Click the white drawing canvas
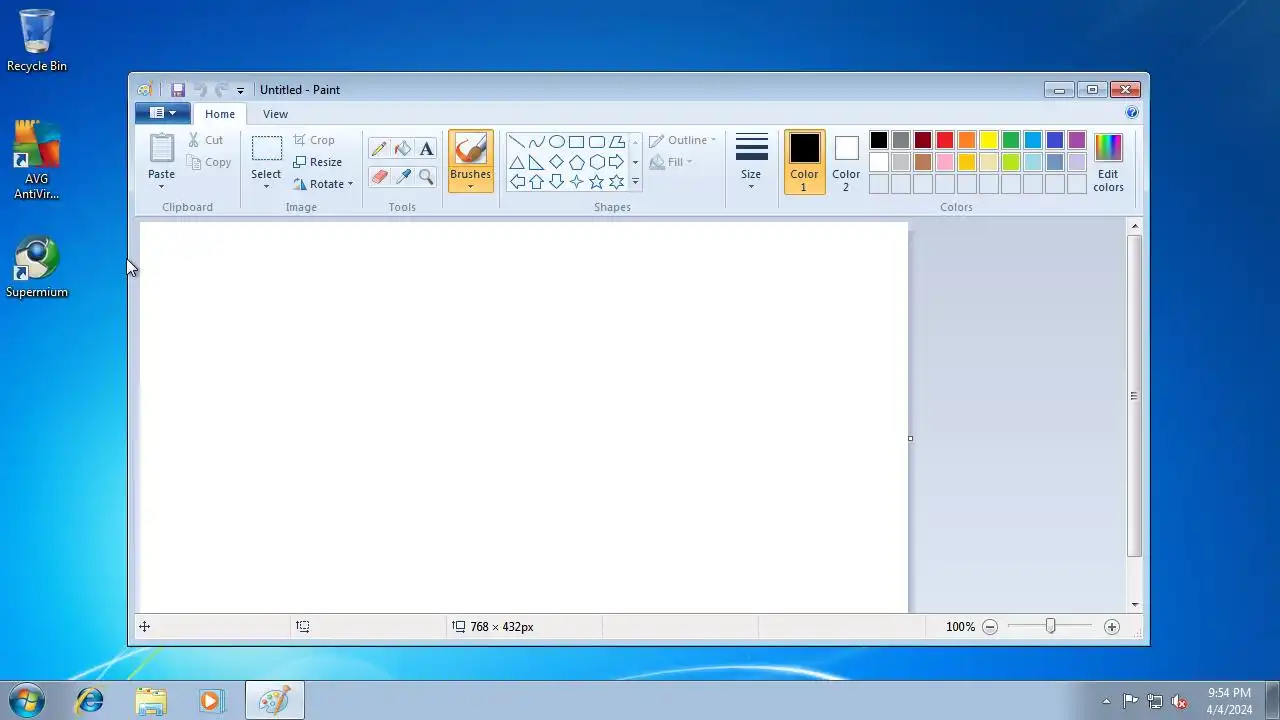The image size is (1280, 720). 523,417
